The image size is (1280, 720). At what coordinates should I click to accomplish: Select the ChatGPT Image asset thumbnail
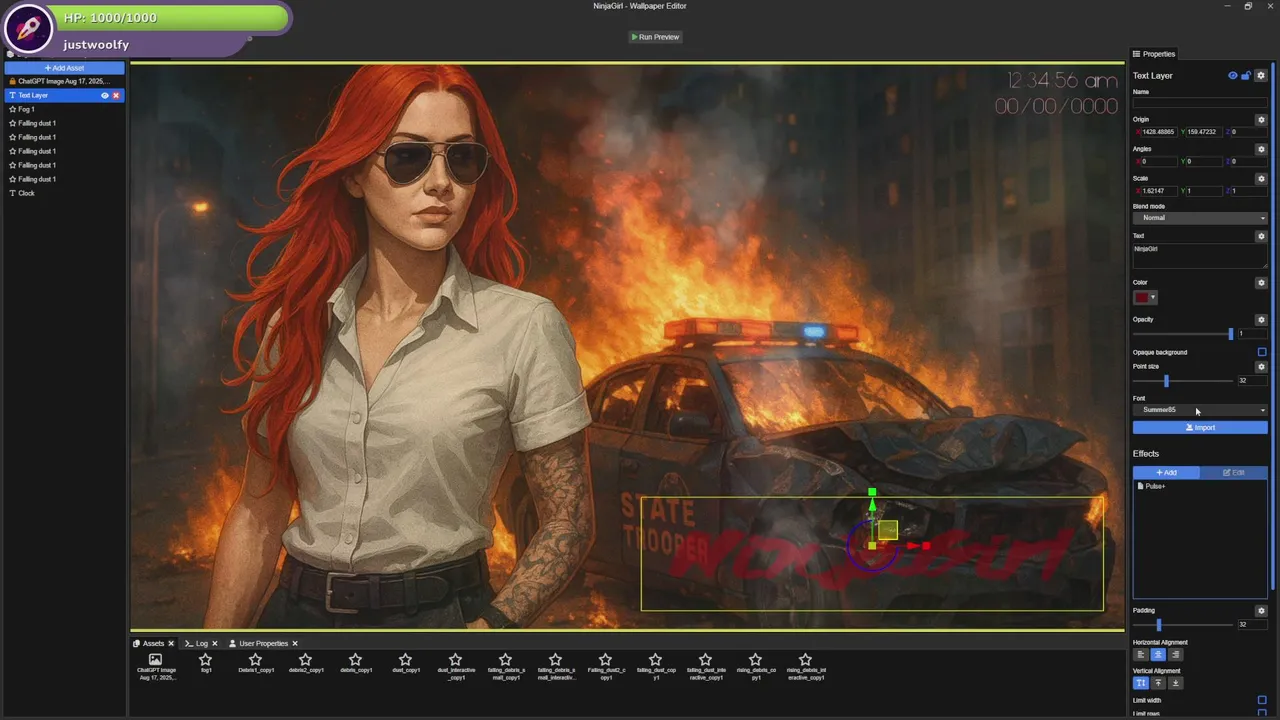pyautogui.click(x=155, y=660)
